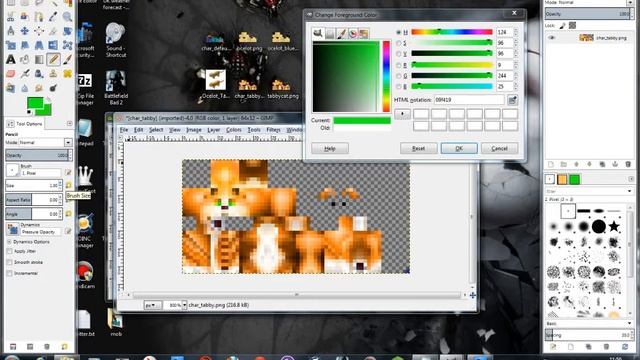The width and height of the screenshot is (640, 360).
Task: Select the Bucket Fill tool
Action: pos(25,60)
